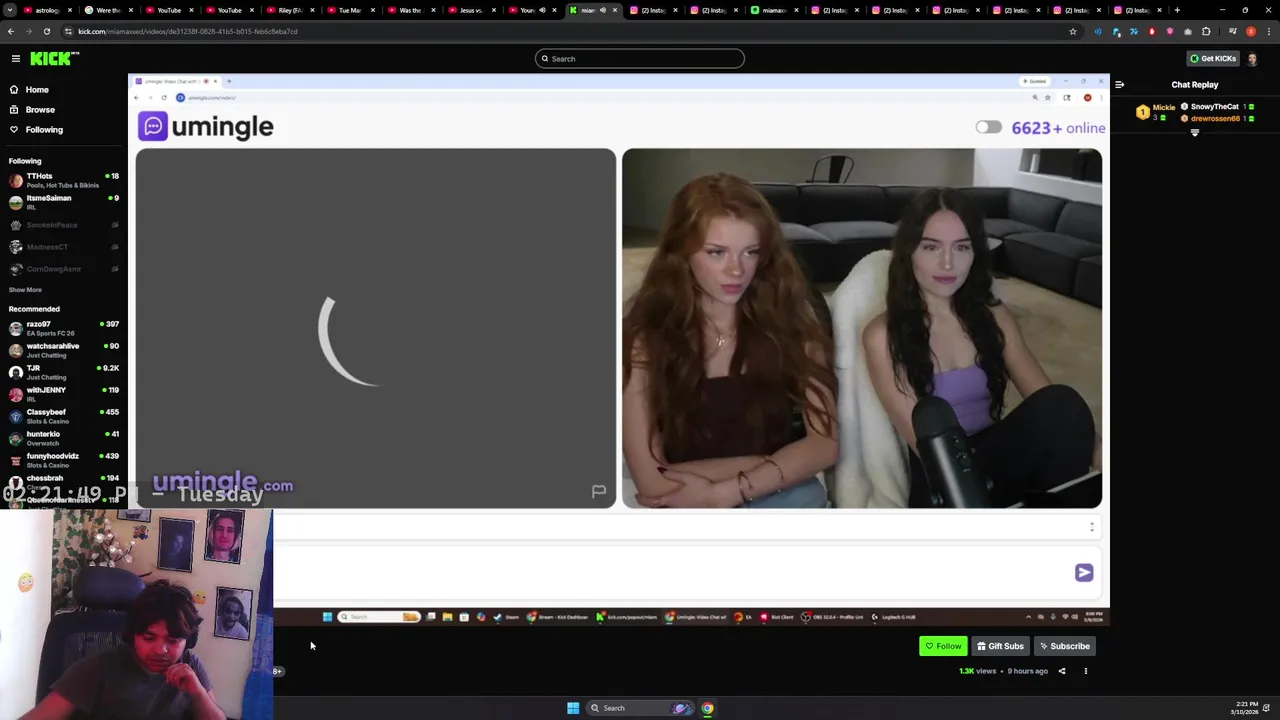
Task: Click the address bar URL
Action: [x=188, y=31]
